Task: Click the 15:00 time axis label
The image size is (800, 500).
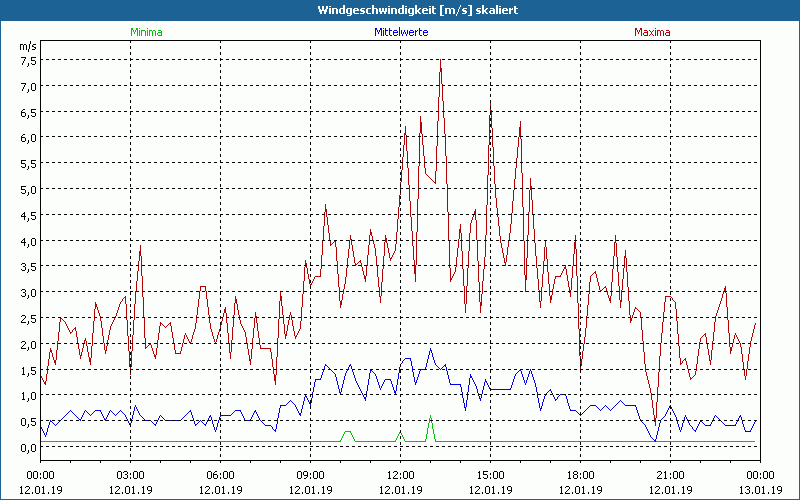Action: coord(490,474)
